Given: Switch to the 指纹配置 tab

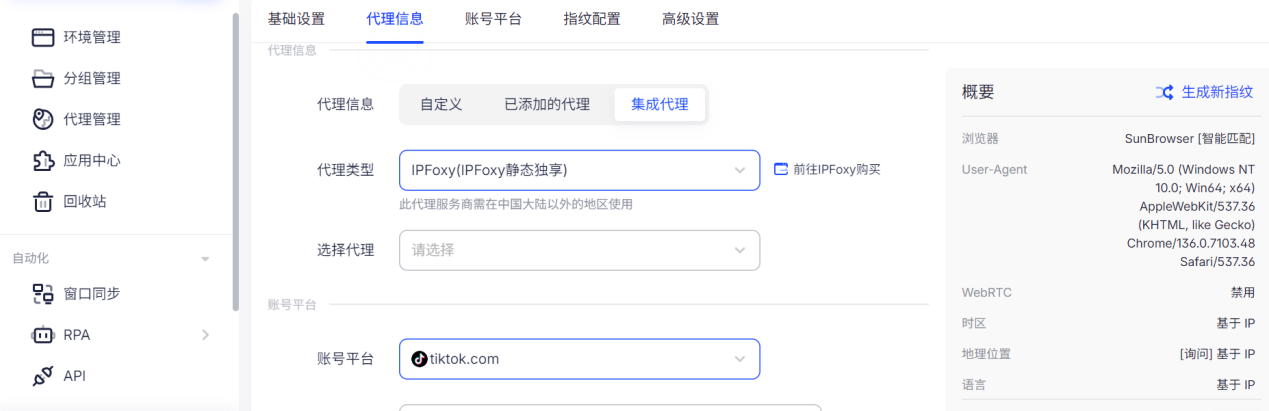Looking at the screenshot, I should point(591,19).
